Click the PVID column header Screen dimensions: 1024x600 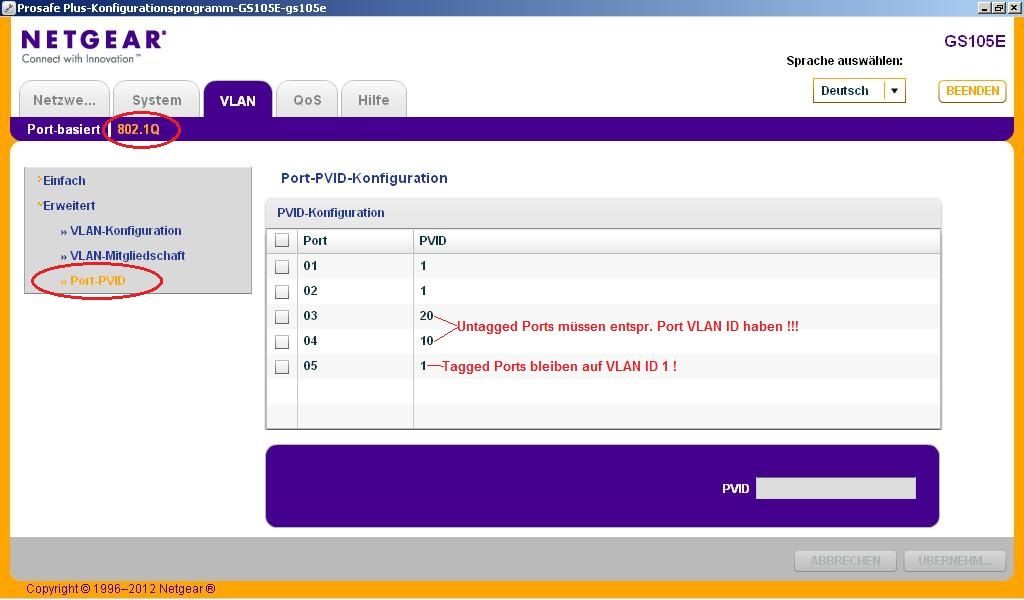coord(433,241)
